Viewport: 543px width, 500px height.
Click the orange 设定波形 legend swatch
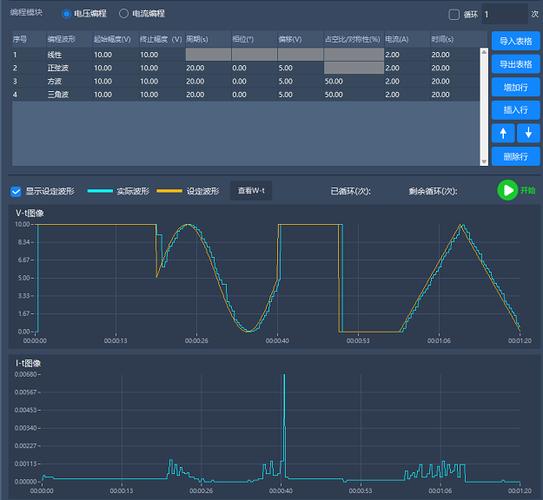tap(169, 191)
